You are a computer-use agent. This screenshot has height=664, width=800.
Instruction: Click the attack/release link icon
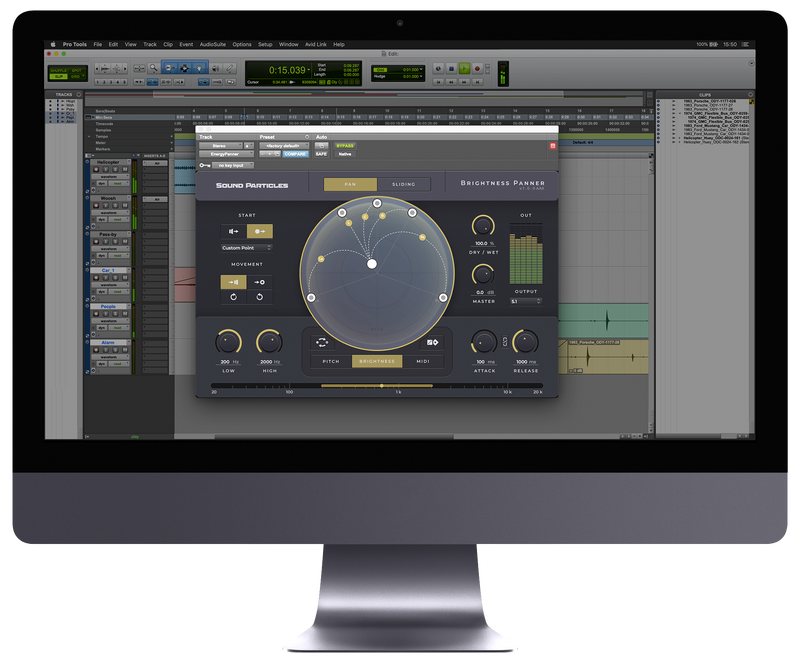coord(506,342)
